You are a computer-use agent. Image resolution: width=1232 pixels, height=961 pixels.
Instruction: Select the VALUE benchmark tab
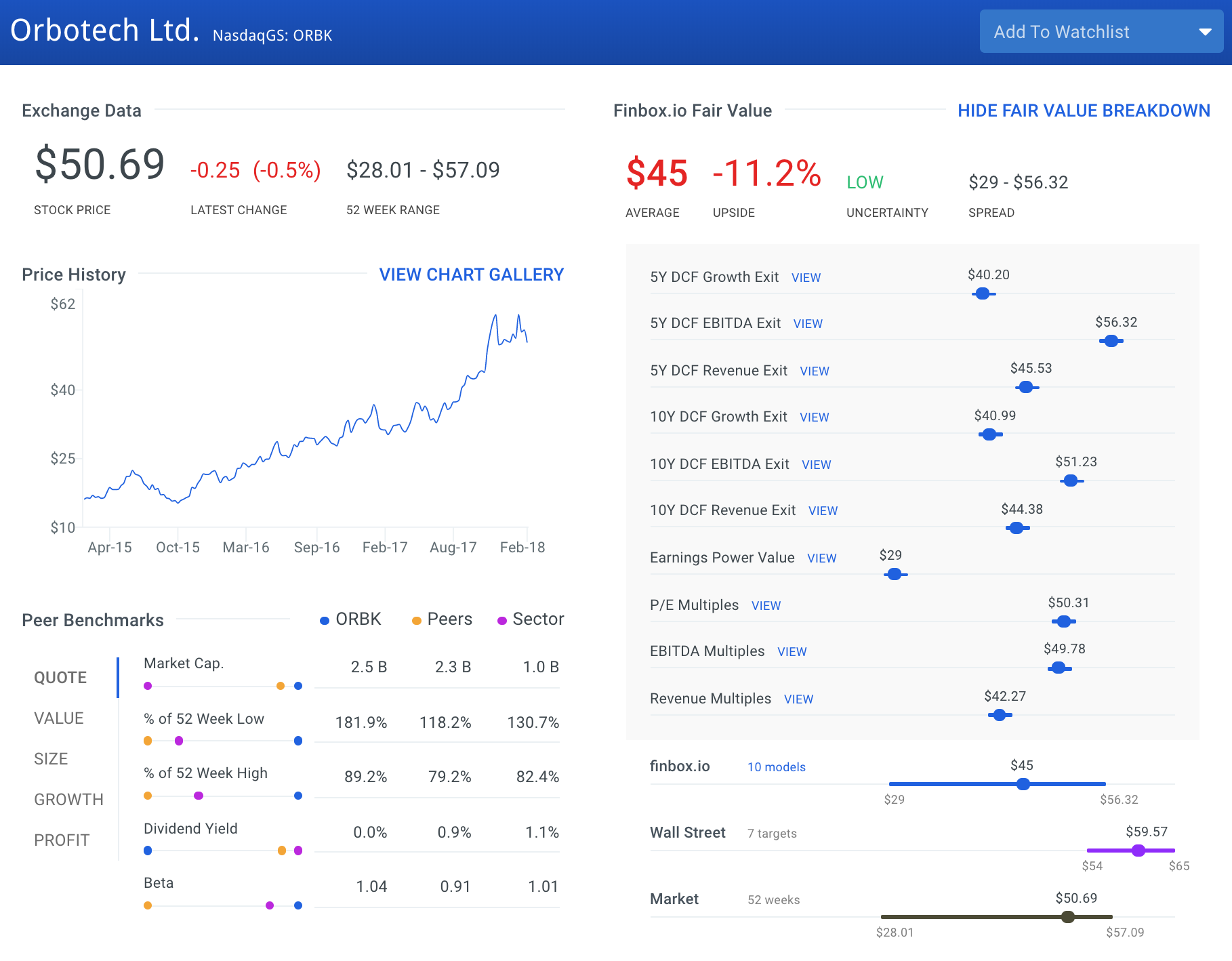[59, 718]
